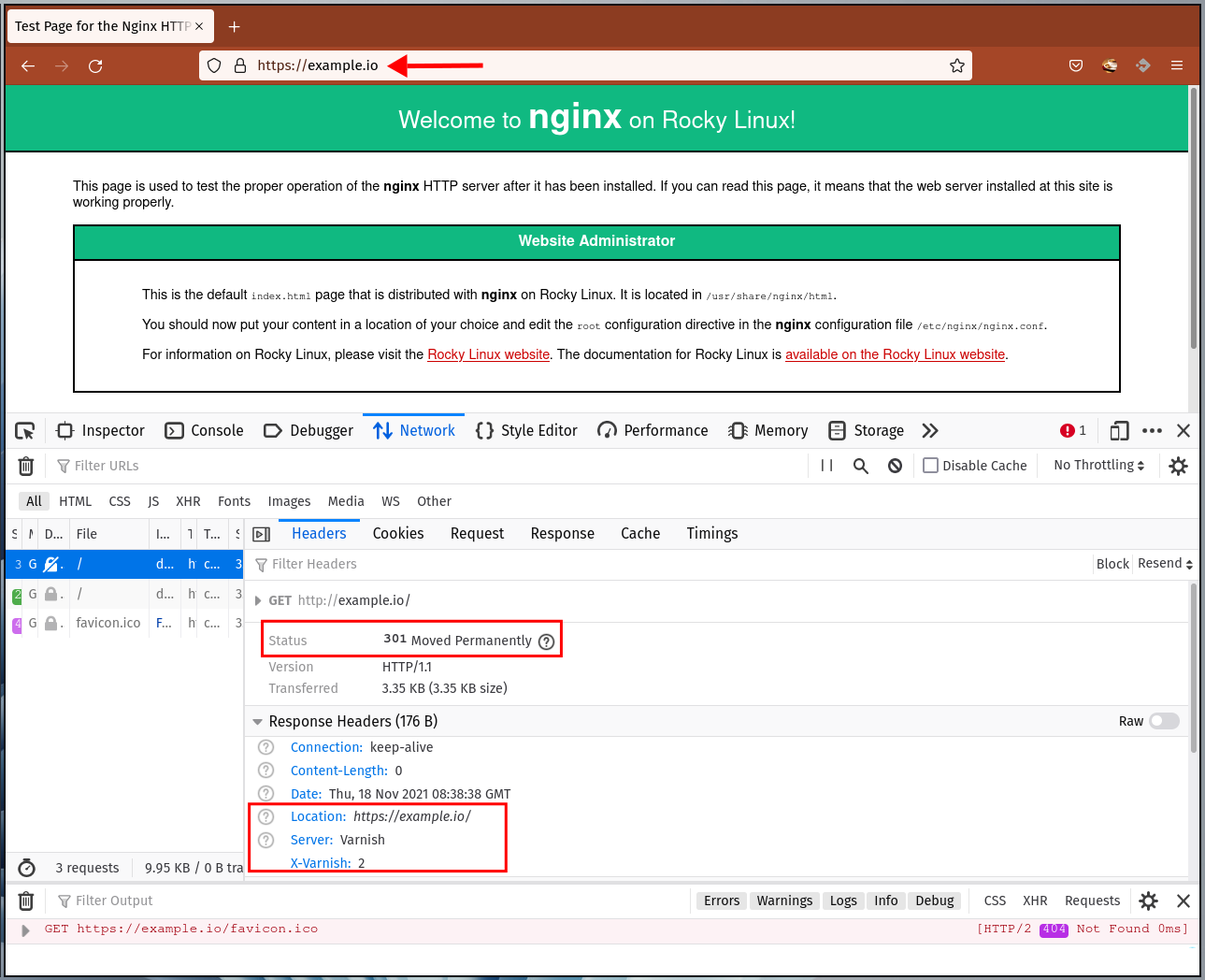Toggle the Errors console filter
The image size is (1205, 980).
(722, 901)
